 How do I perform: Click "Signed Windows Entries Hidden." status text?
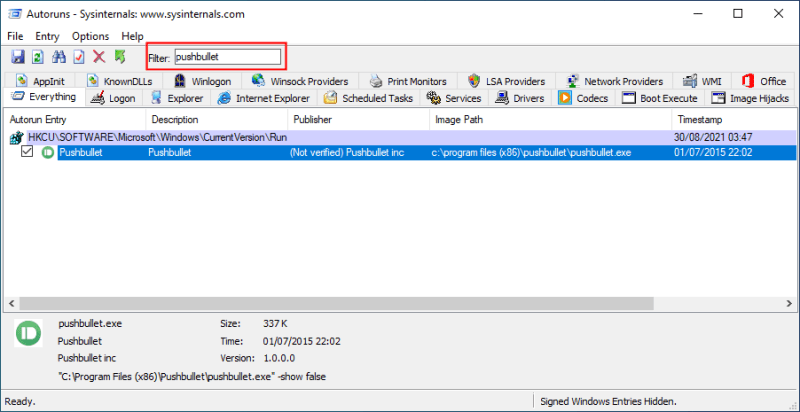[608, 401]
